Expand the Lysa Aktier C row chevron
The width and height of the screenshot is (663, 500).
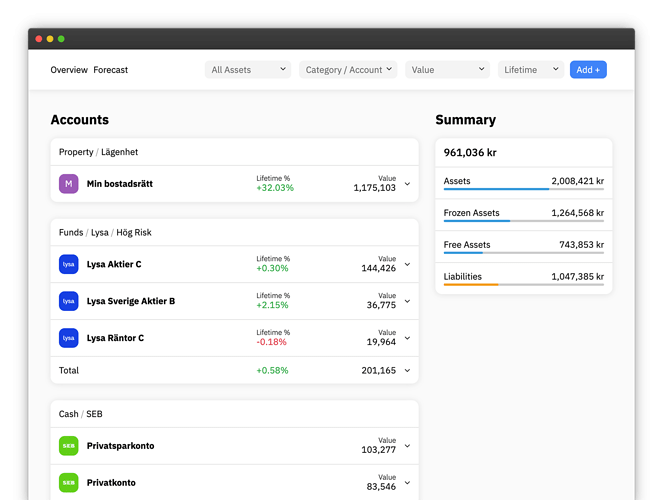point(407,266)
